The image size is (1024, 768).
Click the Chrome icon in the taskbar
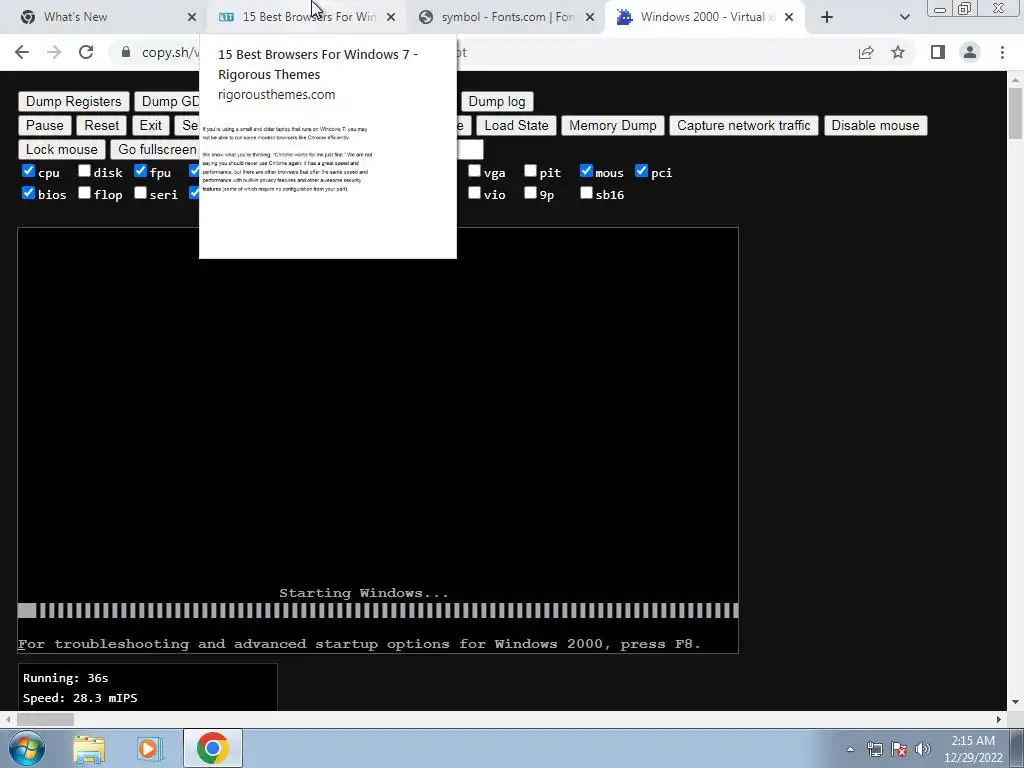coord(212,748)
